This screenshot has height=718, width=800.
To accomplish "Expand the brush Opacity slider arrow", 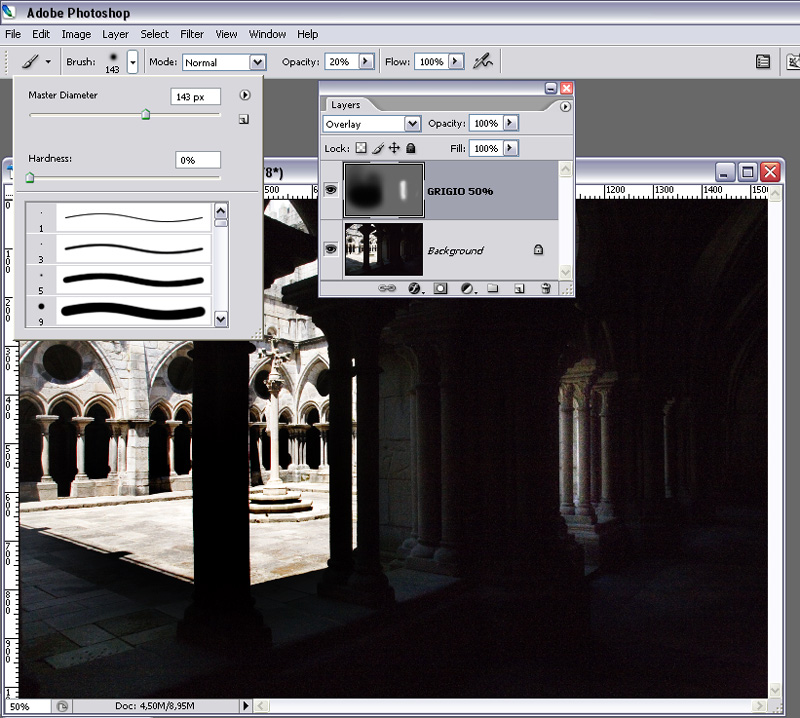I will 365,61.
